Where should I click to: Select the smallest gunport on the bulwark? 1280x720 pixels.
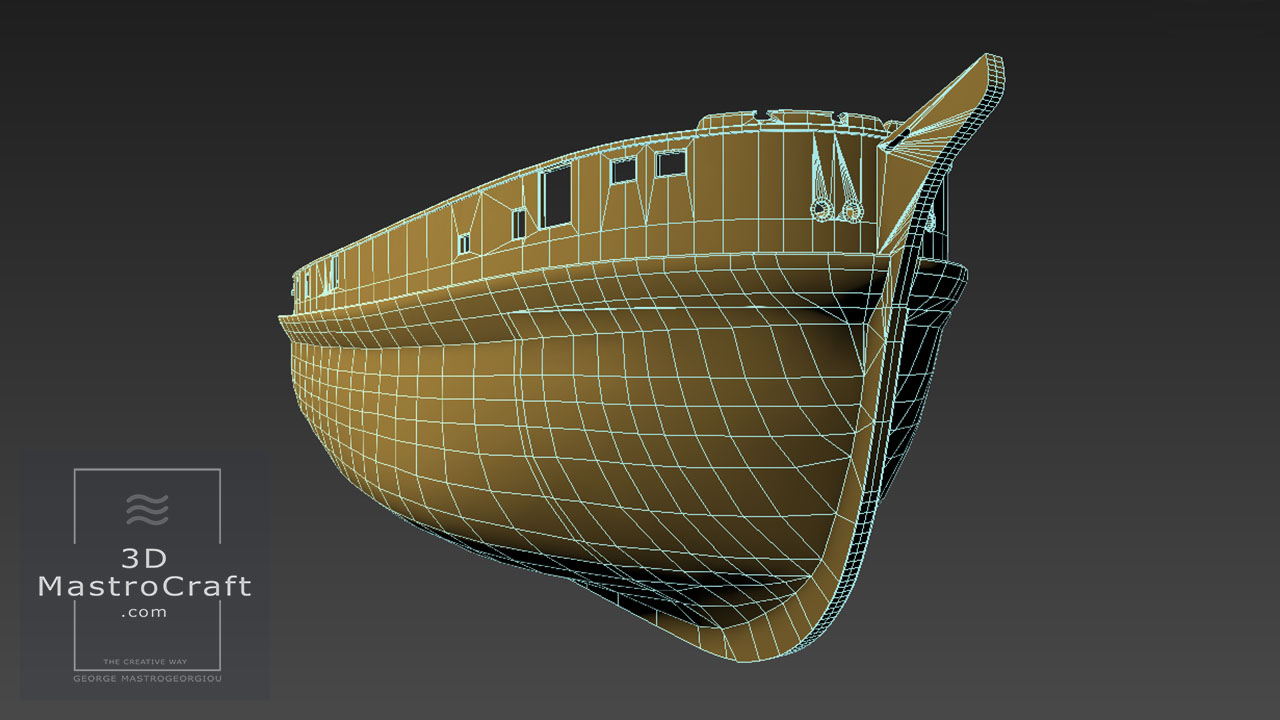pyautogui.click(x=464, y=243)
